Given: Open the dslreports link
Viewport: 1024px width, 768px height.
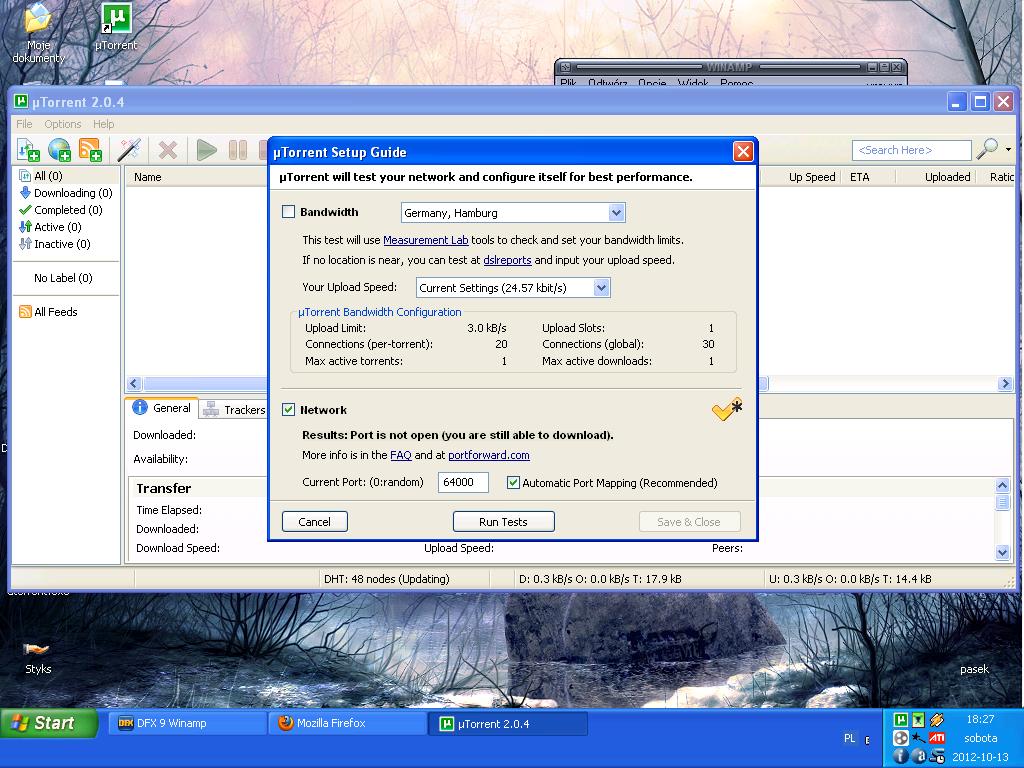Looking at the screenshot, I should tap(507, 260).
